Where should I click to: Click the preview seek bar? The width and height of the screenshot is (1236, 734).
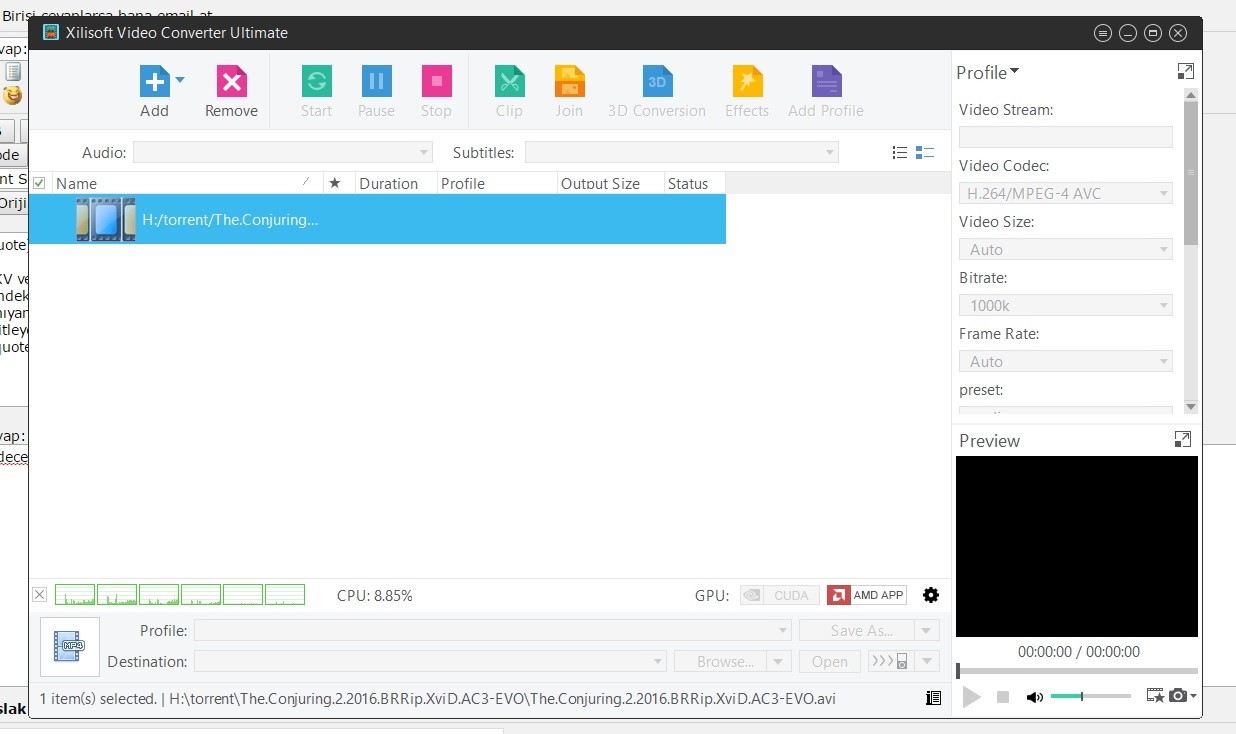(x=1077, y=671)
